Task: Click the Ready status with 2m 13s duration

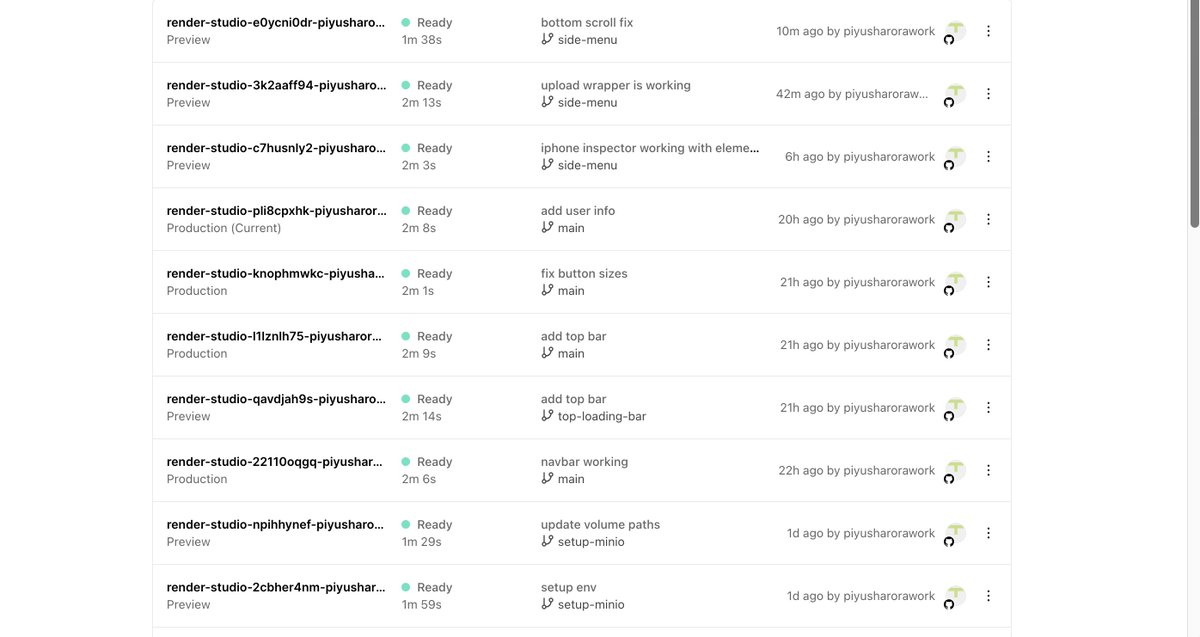Action: tap(427, 85)
